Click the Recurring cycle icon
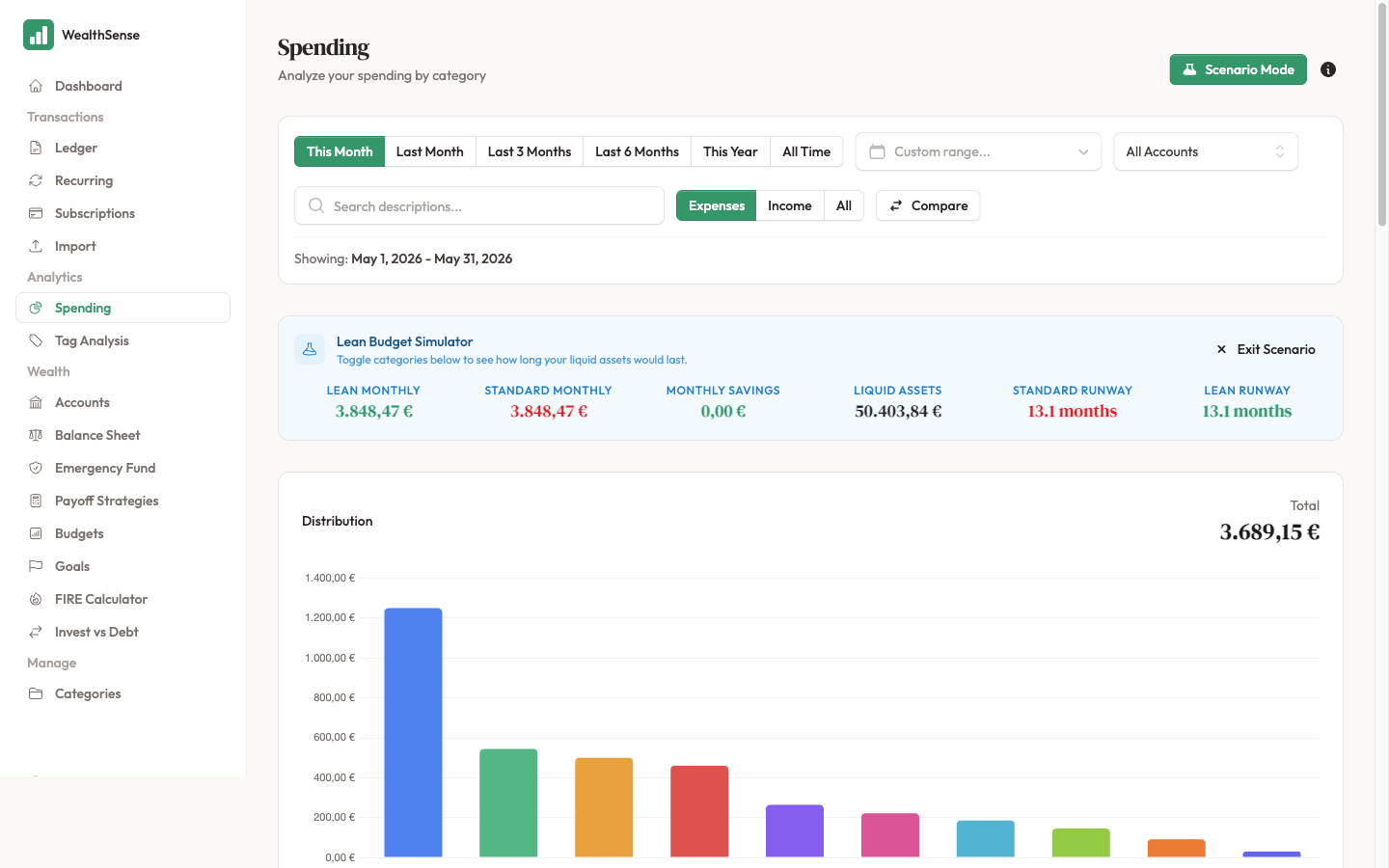Image resolution: width=1389 pixels, height=868 pixels. point(36,180)
